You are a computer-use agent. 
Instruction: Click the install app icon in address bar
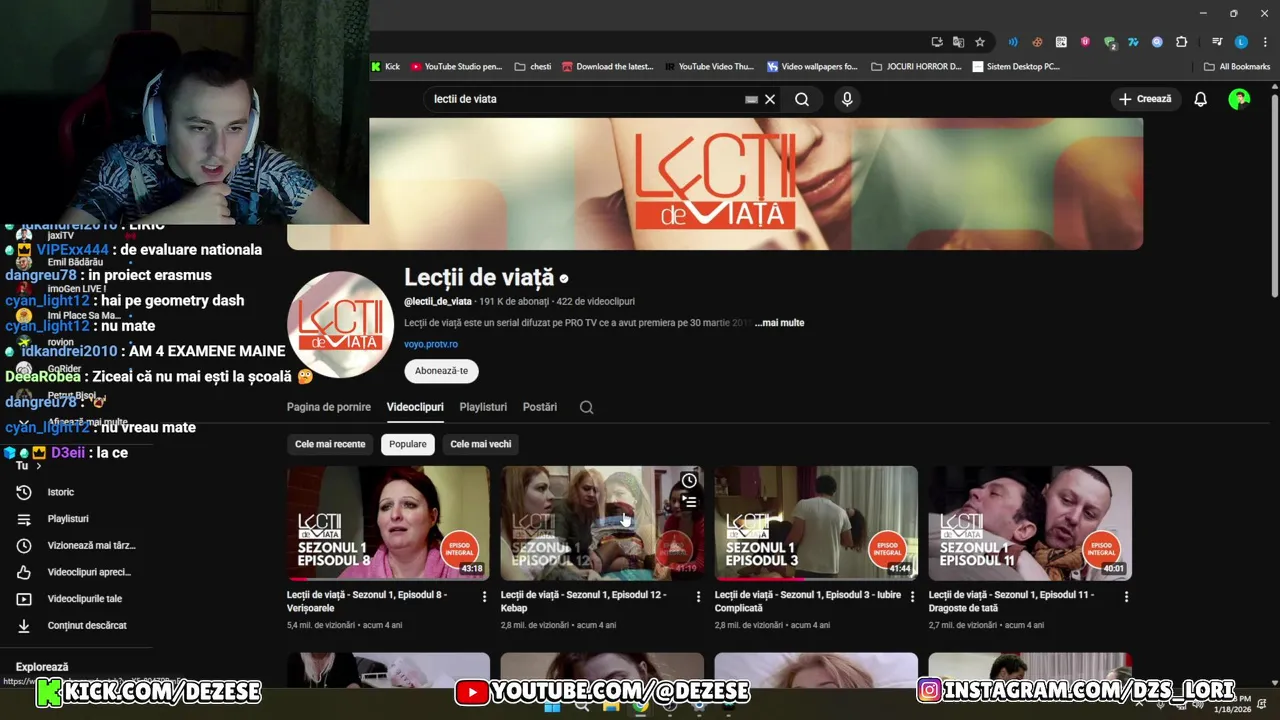click(x=937, y=42)
